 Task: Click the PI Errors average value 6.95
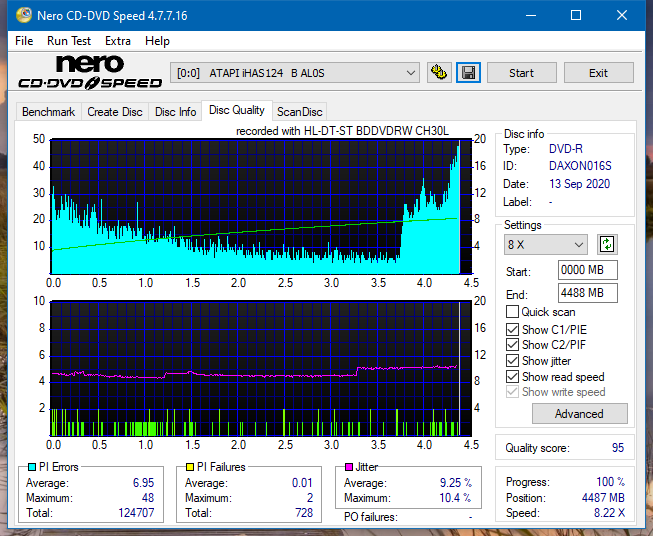[x=144, y=483]
